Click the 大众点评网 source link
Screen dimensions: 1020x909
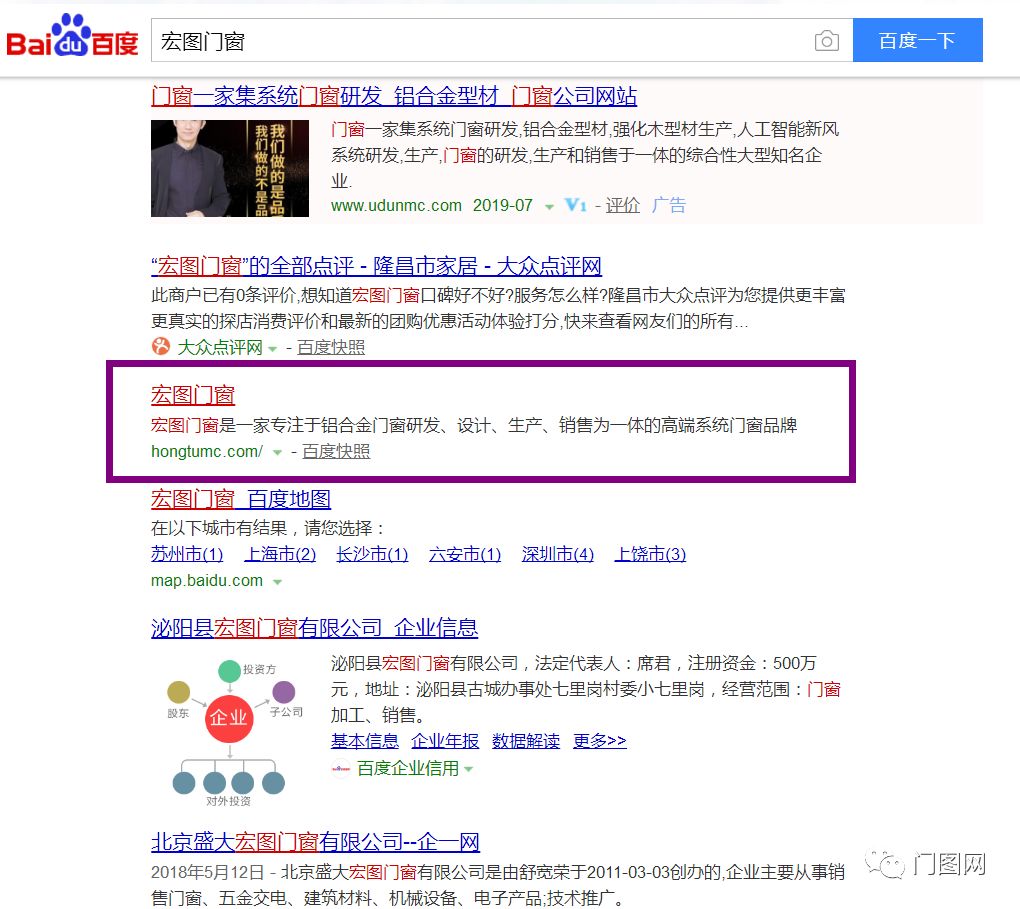(220, 347)
